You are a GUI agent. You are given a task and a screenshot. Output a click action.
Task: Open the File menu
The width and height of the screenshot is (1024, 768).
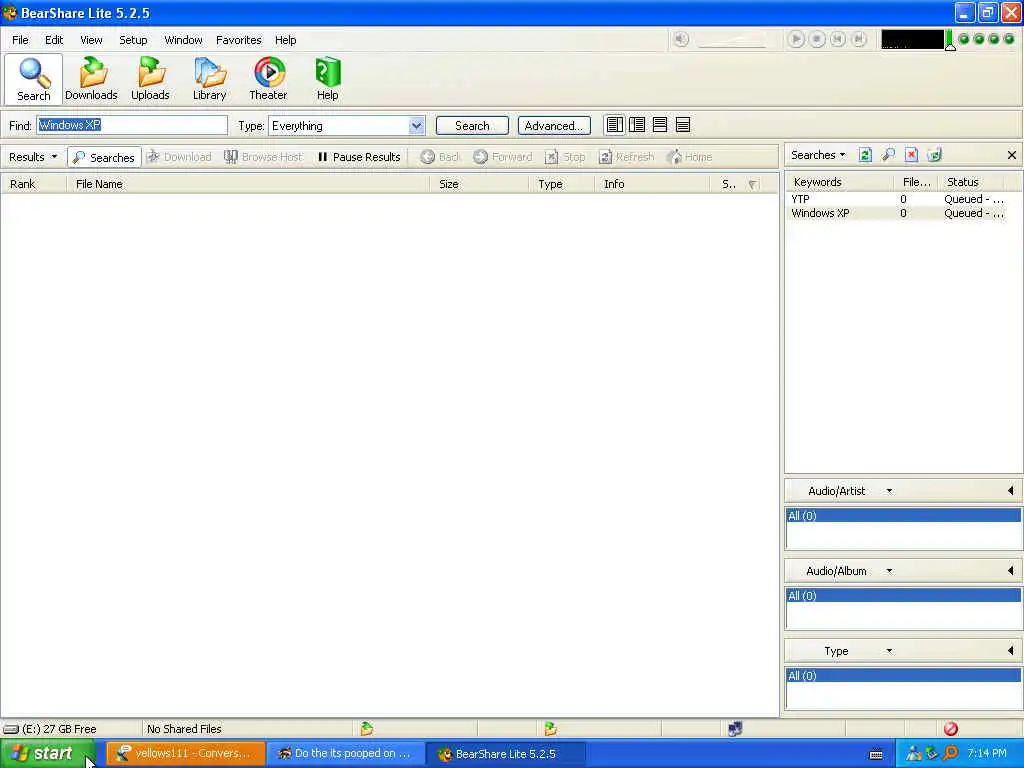(20, 40)
